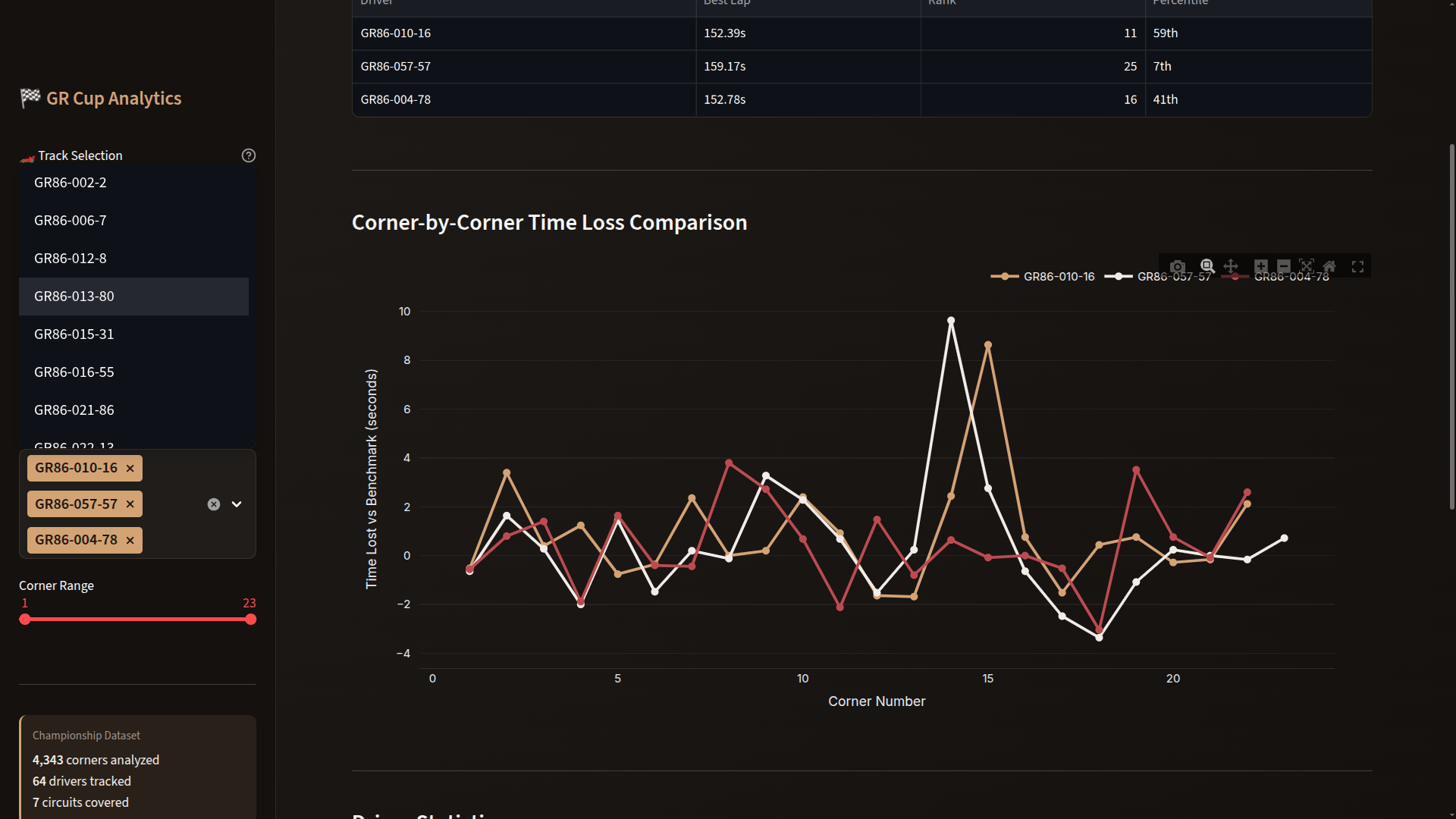Viewport: 1456px width, 819px height.
Task: Clear all selected drivers
Action: 214,504
